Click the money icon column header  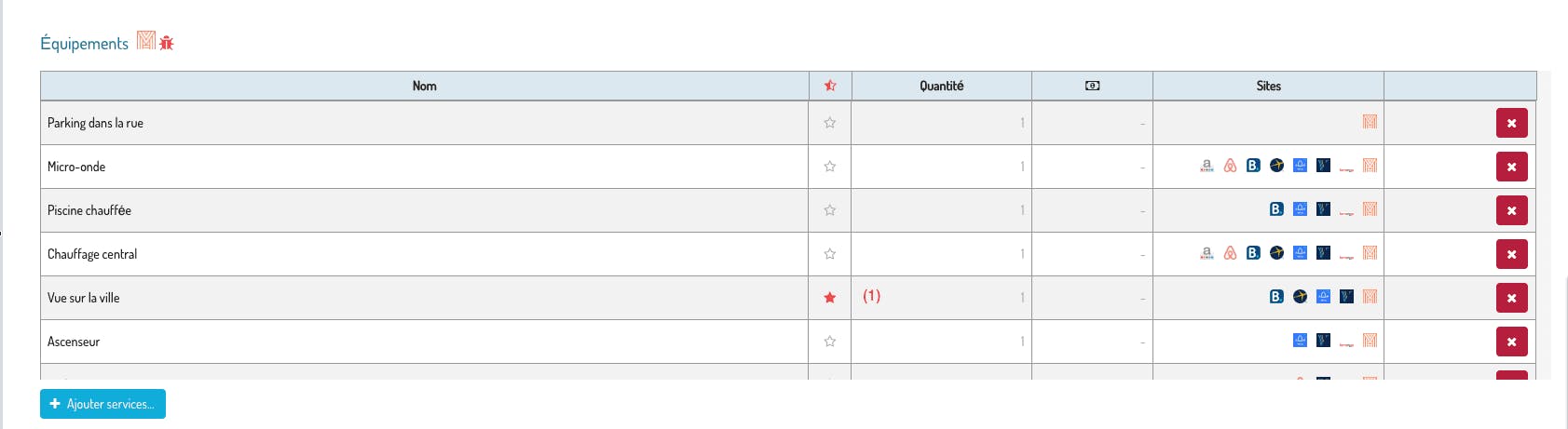(x=1092, y=86)
